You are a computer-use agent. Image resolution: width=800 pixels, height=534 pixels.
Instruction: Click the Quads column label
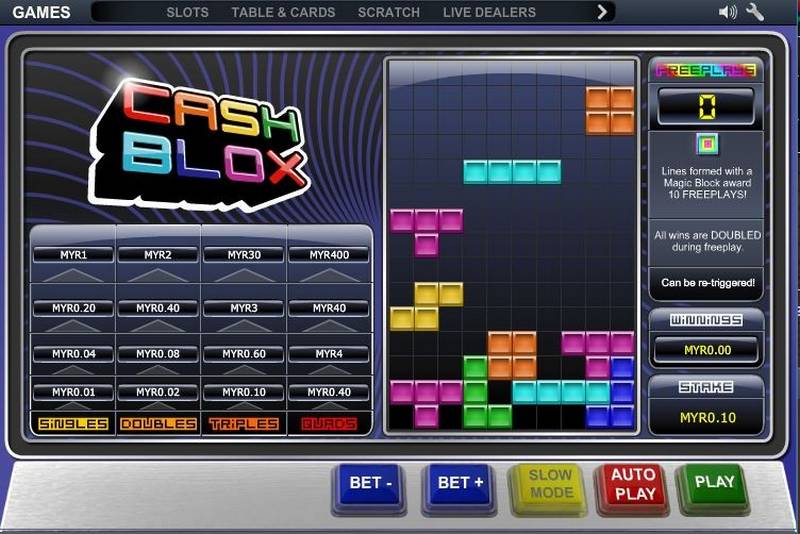click(x=329, y=424)
